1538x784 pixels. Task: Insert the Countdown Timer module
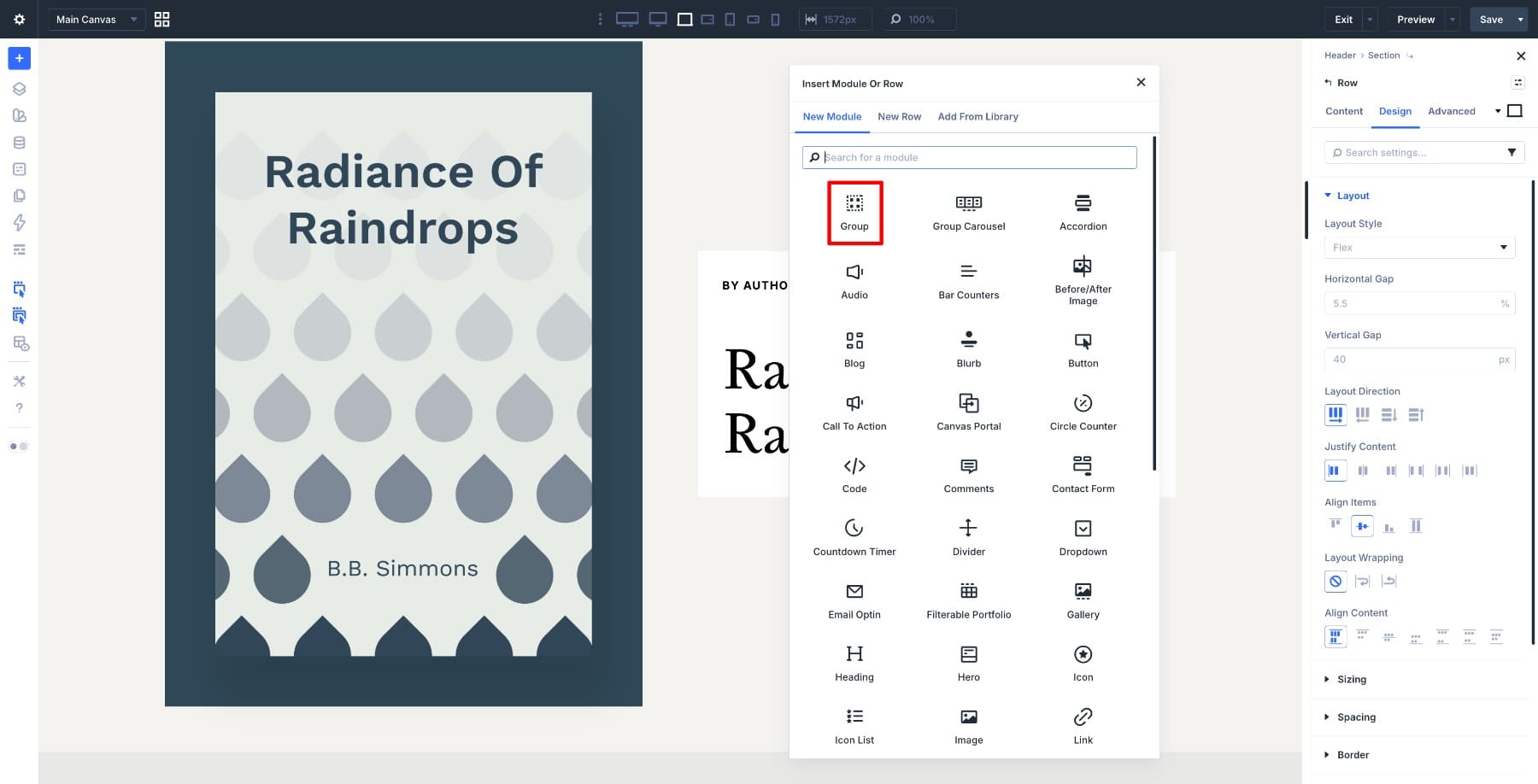(x=854, y=536)
